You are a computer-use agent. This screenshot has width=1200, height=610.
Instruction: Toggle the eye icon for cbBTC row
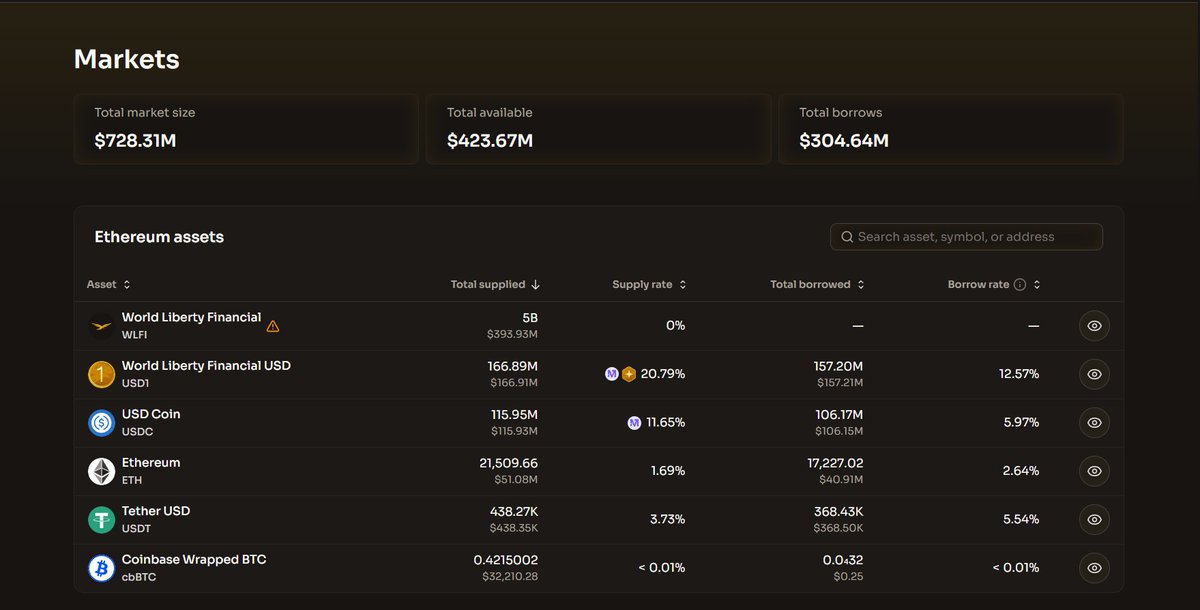[1094, 568]
